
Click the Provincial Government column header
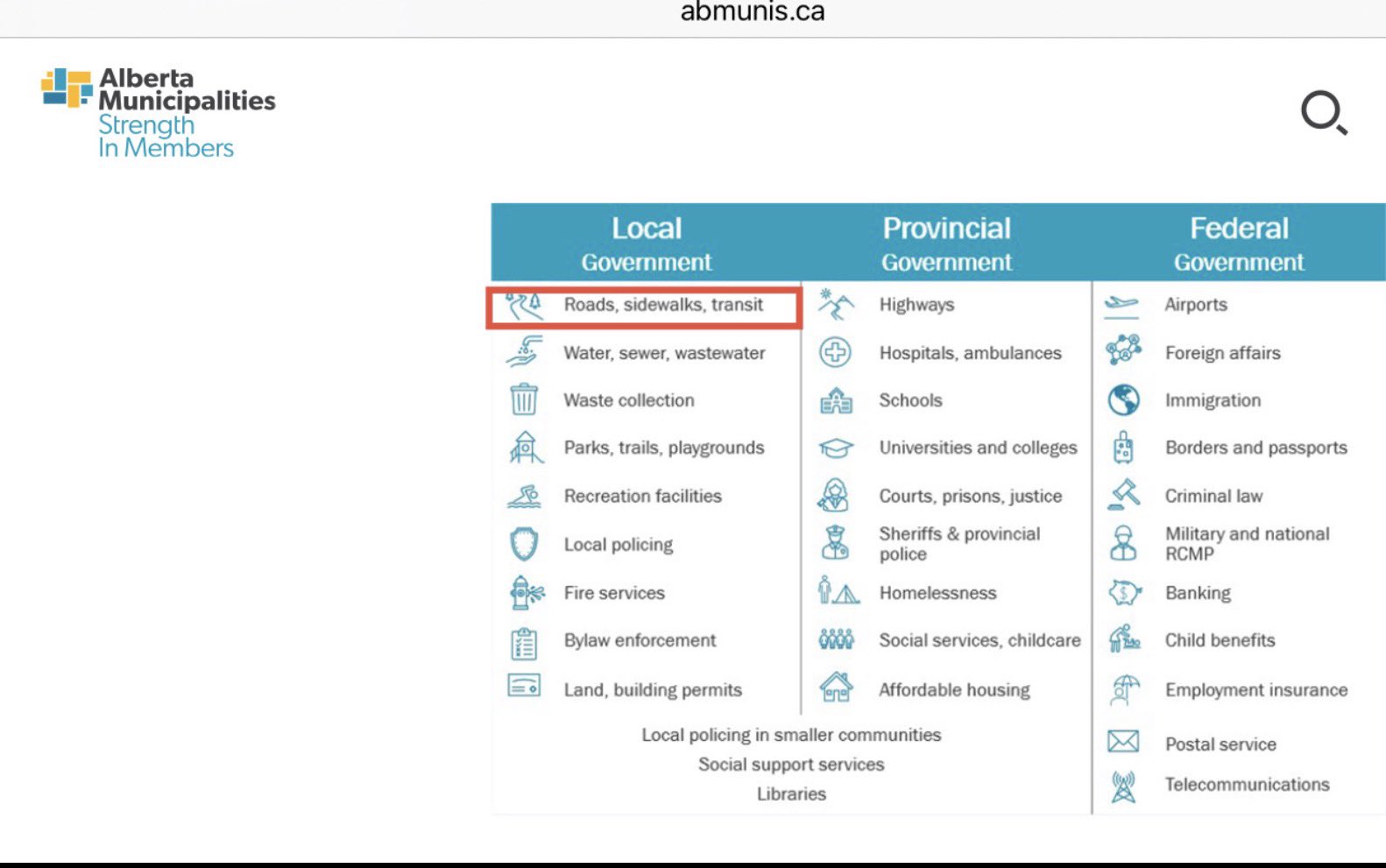pyautogui.click(x=947, y=243)
